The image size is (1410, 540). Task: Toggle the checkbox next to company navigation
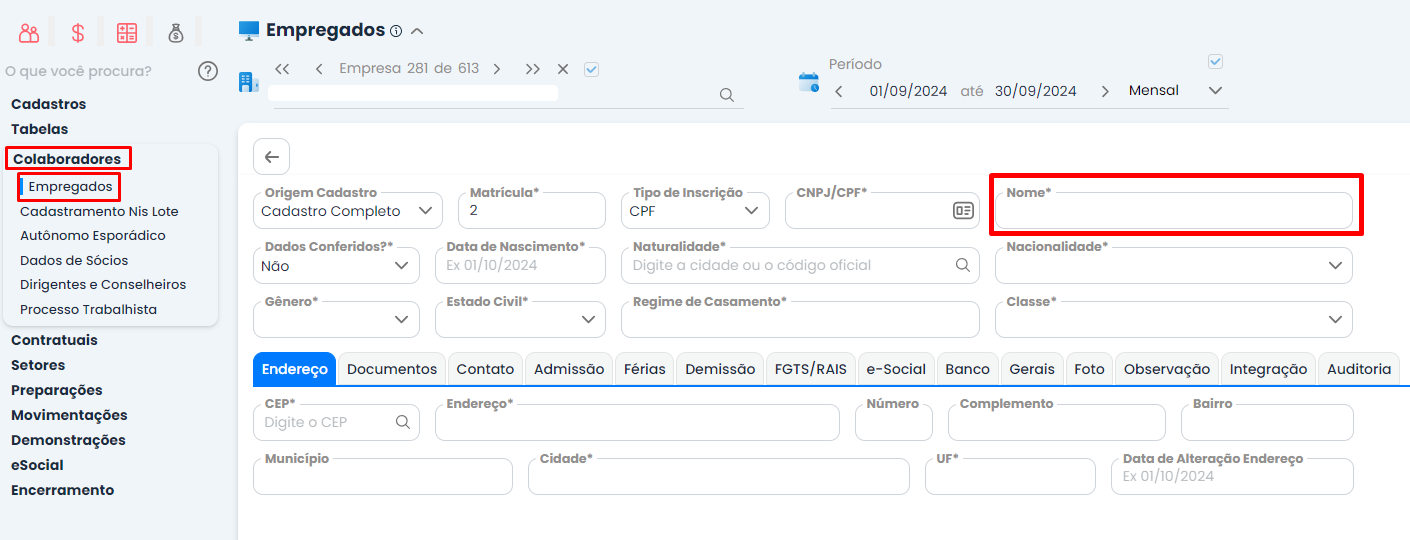coord(591,69)
